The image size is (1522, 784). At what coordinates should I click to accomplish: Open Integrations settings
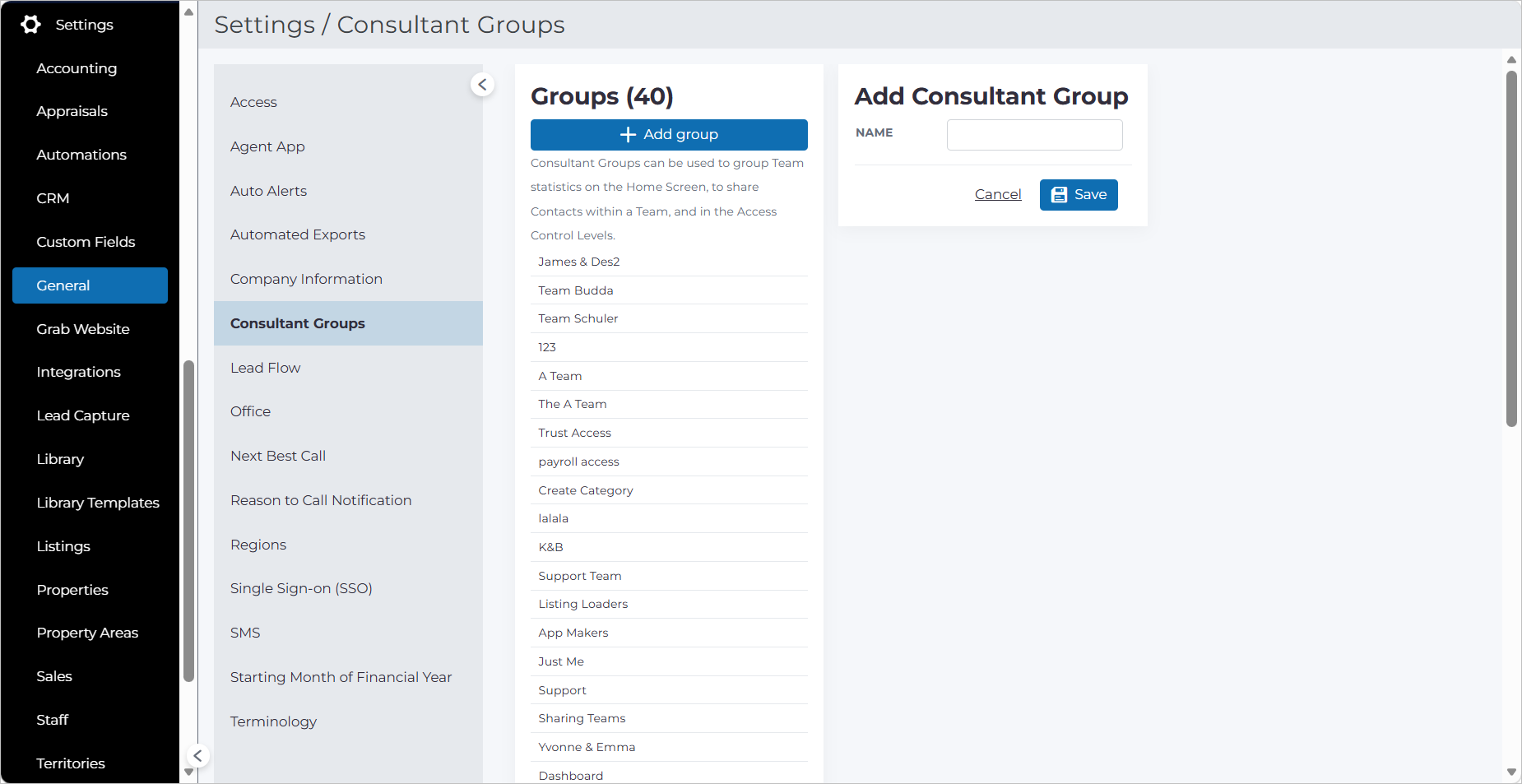click(x=79, y=372)
